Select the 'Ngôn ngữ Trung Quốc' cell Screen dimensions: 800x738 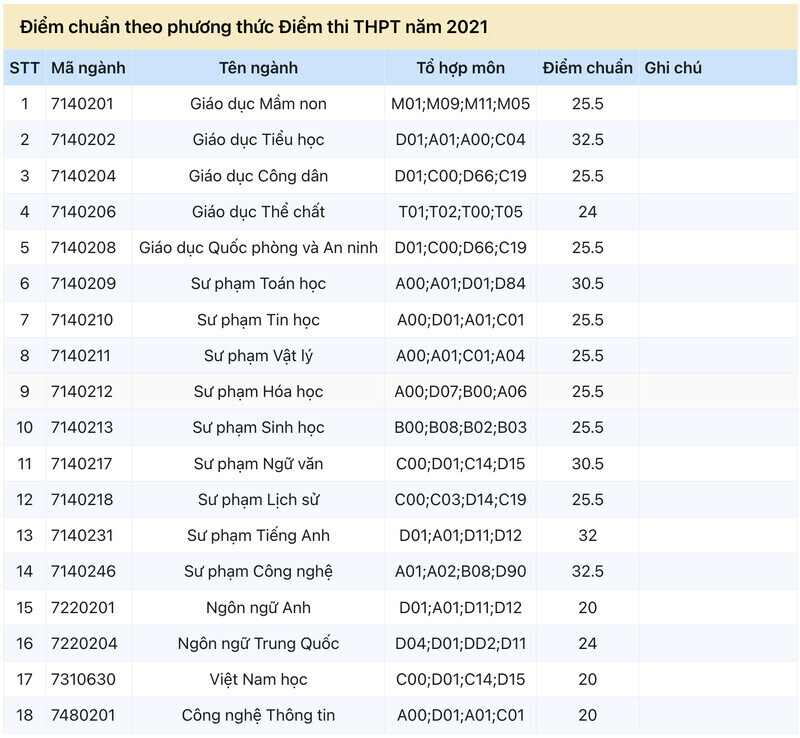[258, 643]
